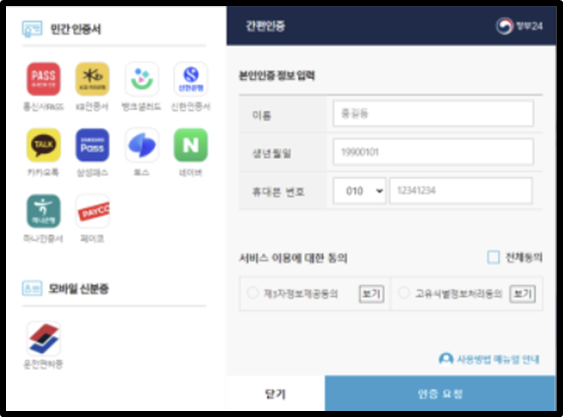Viewport: 563px width, 417px height.
Task: Pick the Shinhan certificate icon
Action: (191, 79)
